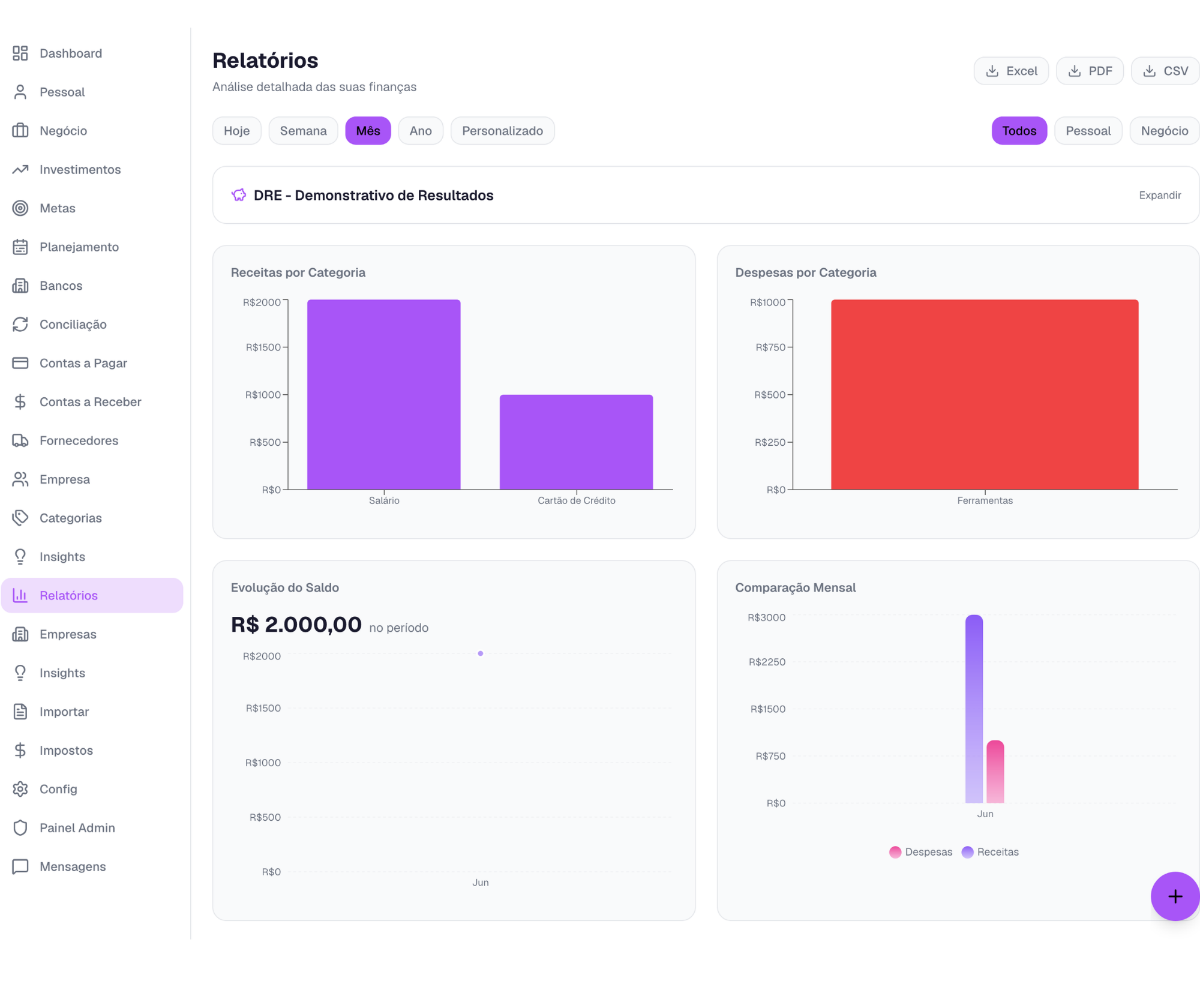The height and width of the screenshot is (1008, 1200).
Task: Click the "Receitas por Categoria" chart title
Action: pyautogui.click(x=298, y=272)
